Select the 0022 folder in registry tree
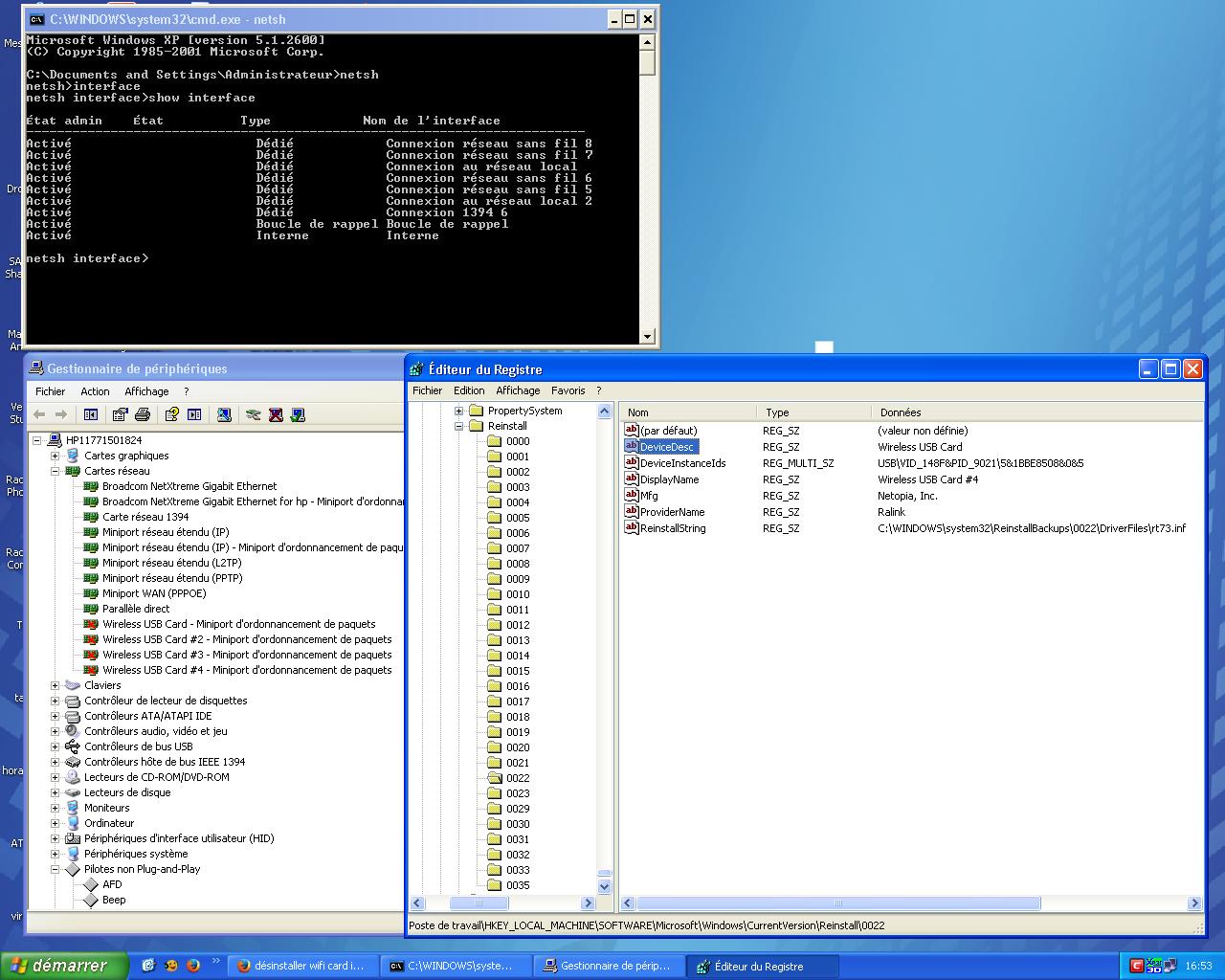Viewport: 1225px width, 980px height. click(x=517, y=778)
